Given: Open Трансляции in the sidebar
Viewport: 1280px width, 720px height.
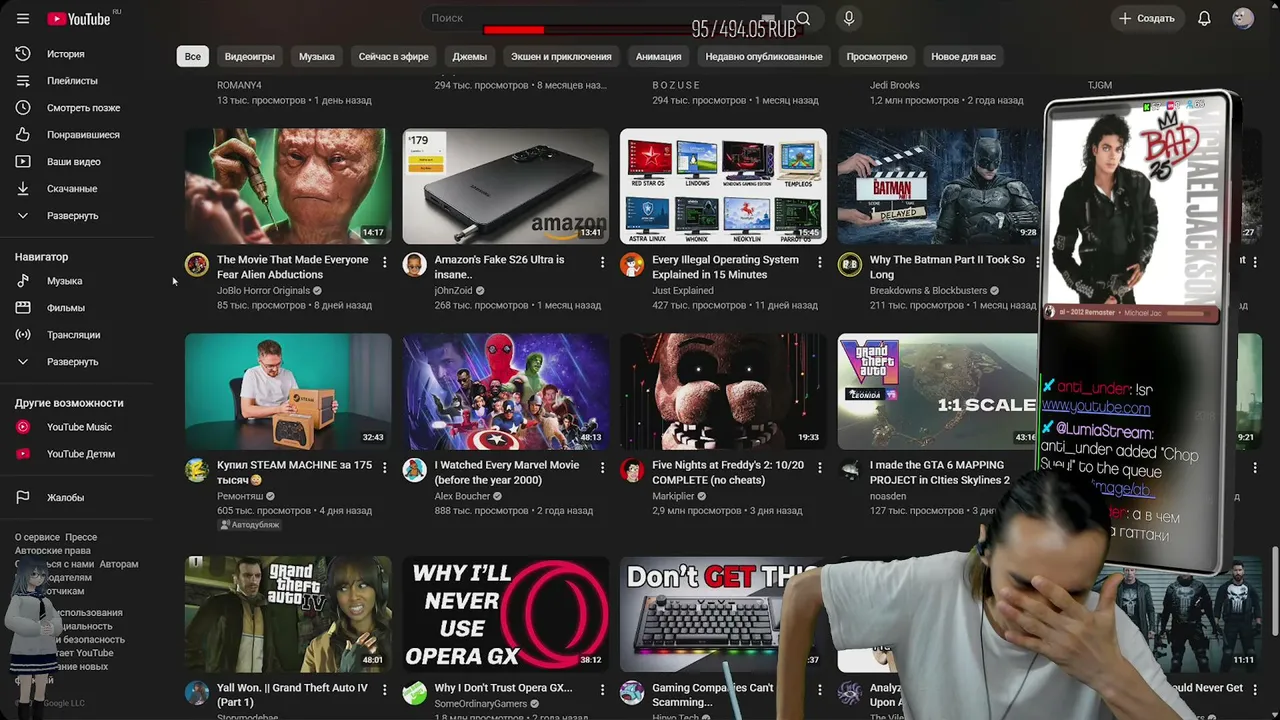Looking at the screenshot, I should pyautogui.click(x=76, y=335).
